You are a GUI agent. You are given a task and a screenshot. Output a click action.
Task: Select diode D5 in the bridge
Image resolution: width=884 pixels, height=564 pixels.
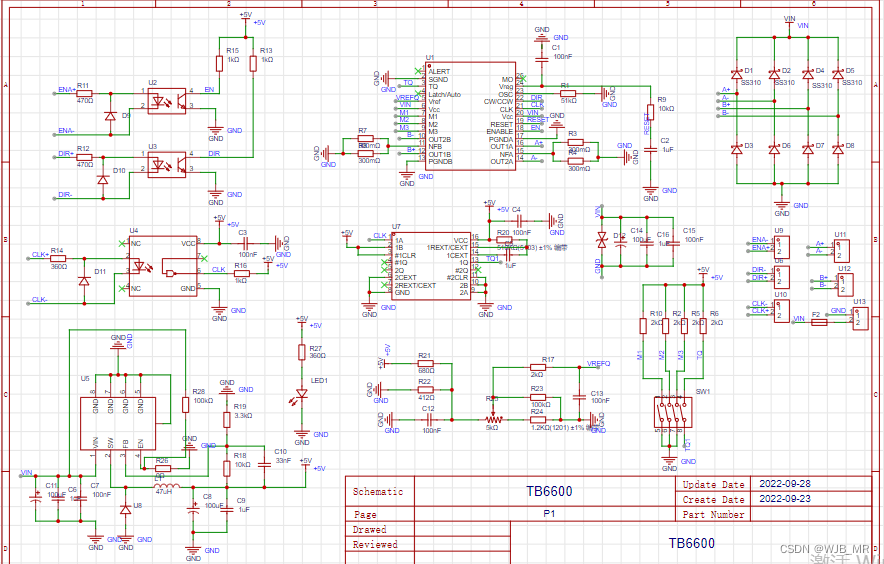[838, 74]
